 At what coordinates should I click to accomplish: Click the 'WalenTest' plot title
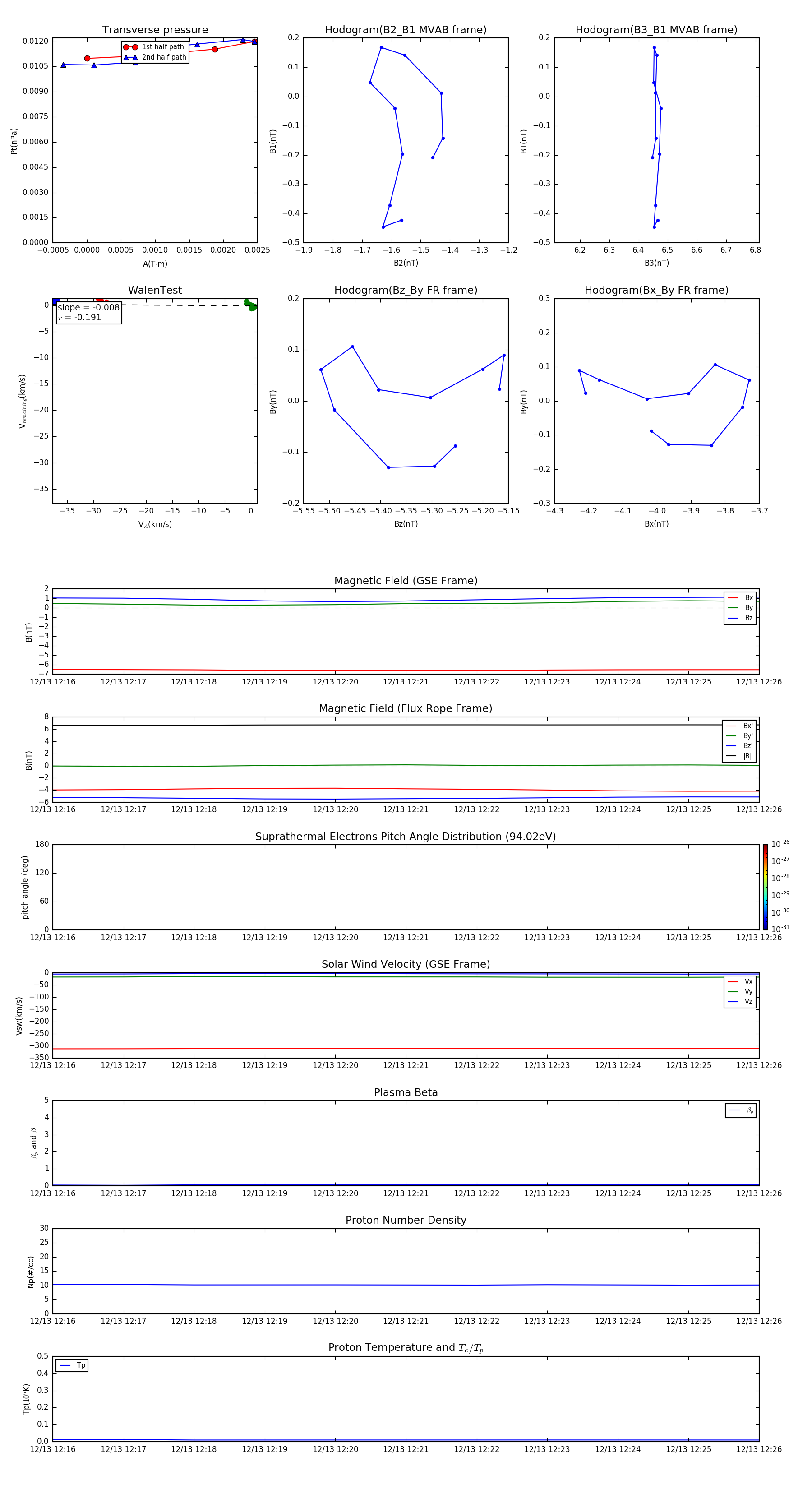[x=155, y=290]
